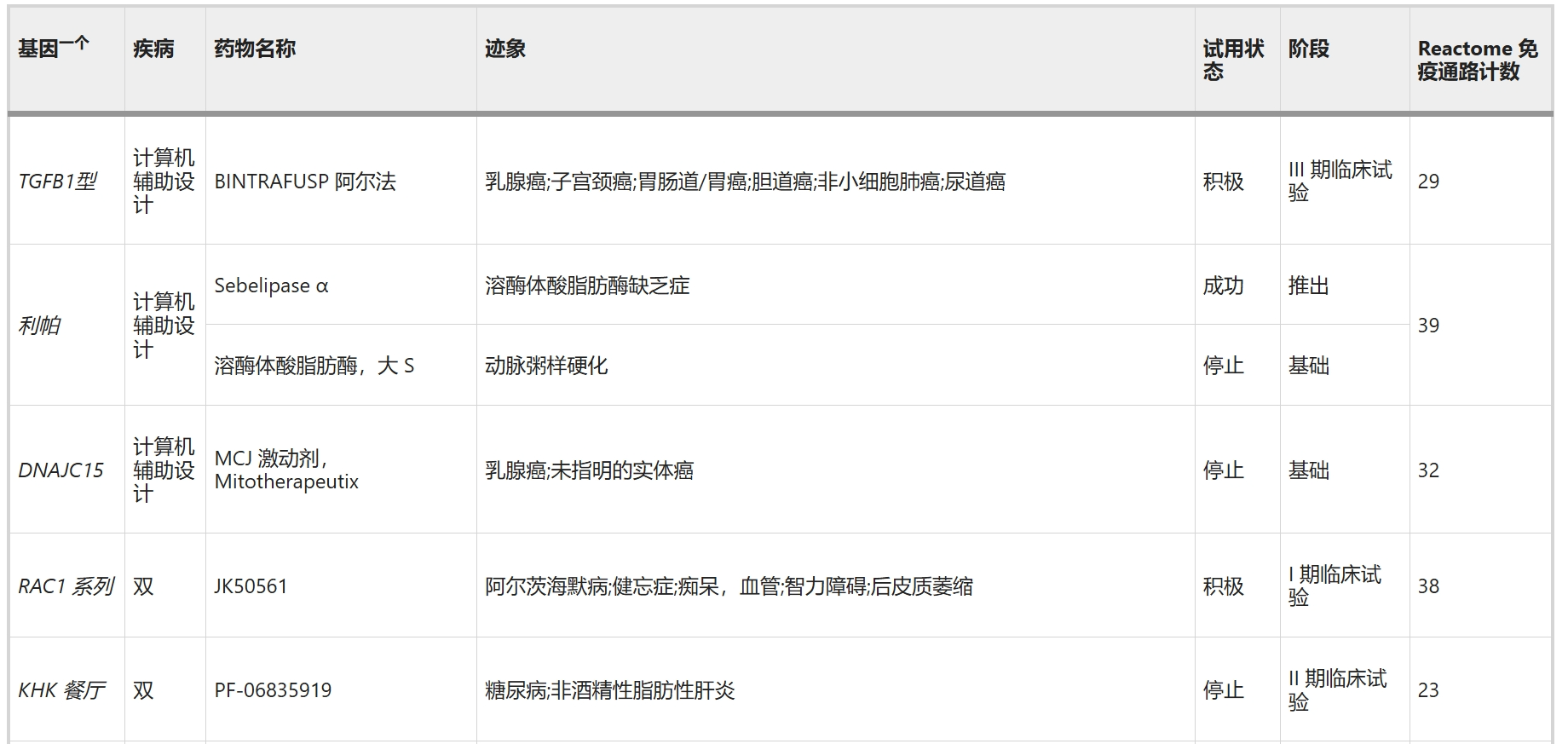Click the 利帕 gene cell
This screenshot has height=744, width=1568.
(39, 326)
